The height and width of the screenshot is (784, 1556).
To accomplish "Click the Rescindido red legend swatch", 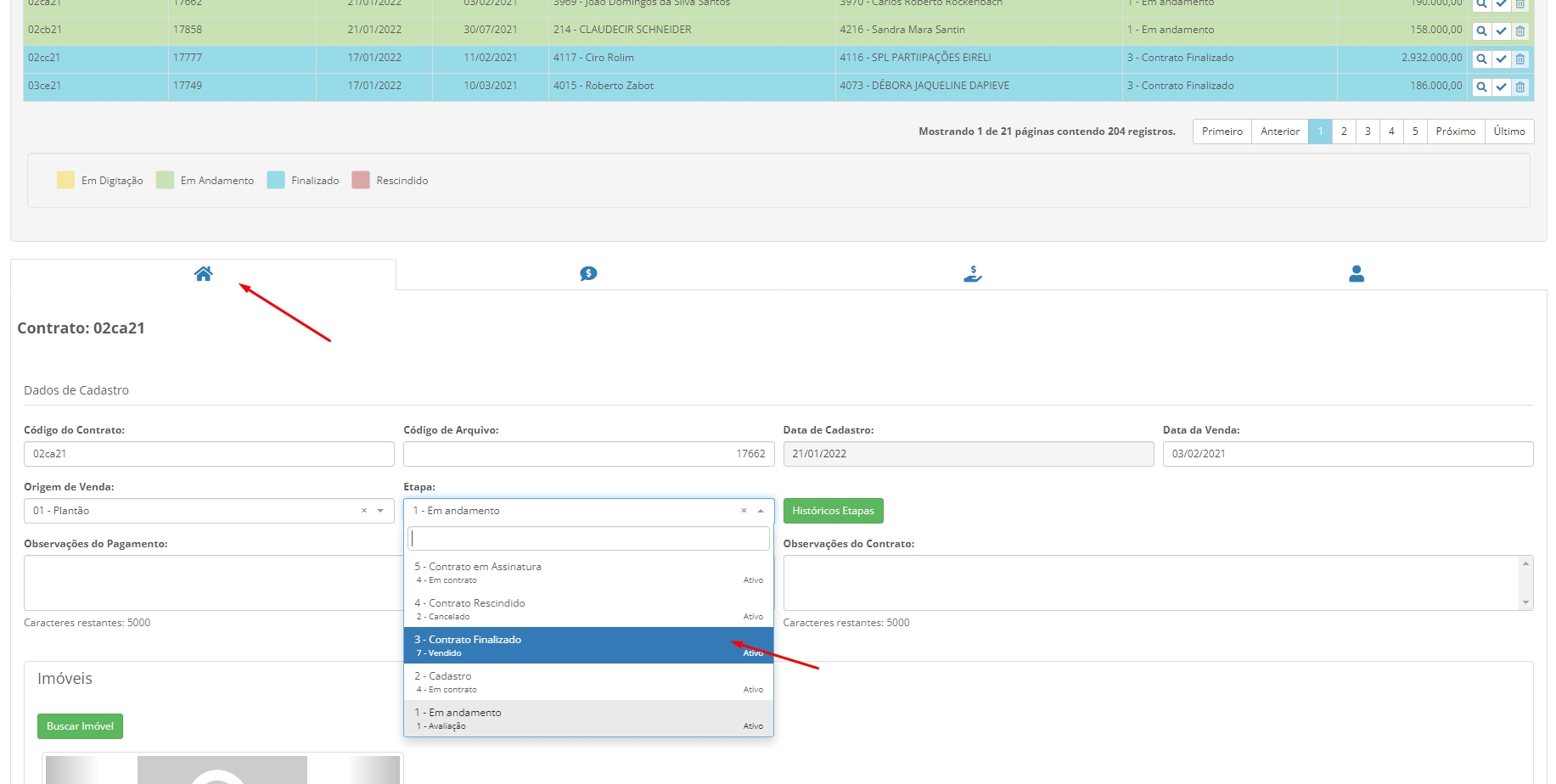I will 361,180.
